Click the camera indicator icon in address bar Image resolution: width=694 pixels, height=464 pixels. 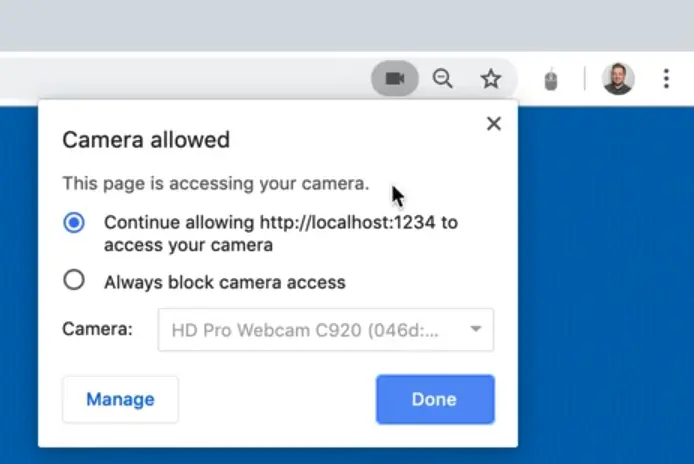[394, 79]
